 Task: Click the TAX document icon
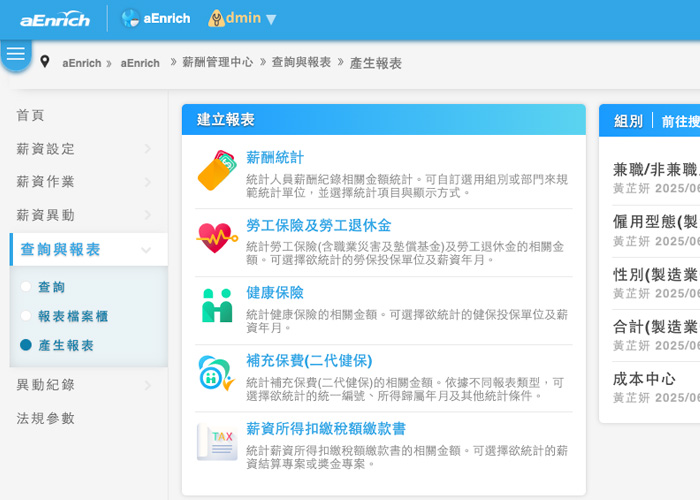[x=217, y=442]
